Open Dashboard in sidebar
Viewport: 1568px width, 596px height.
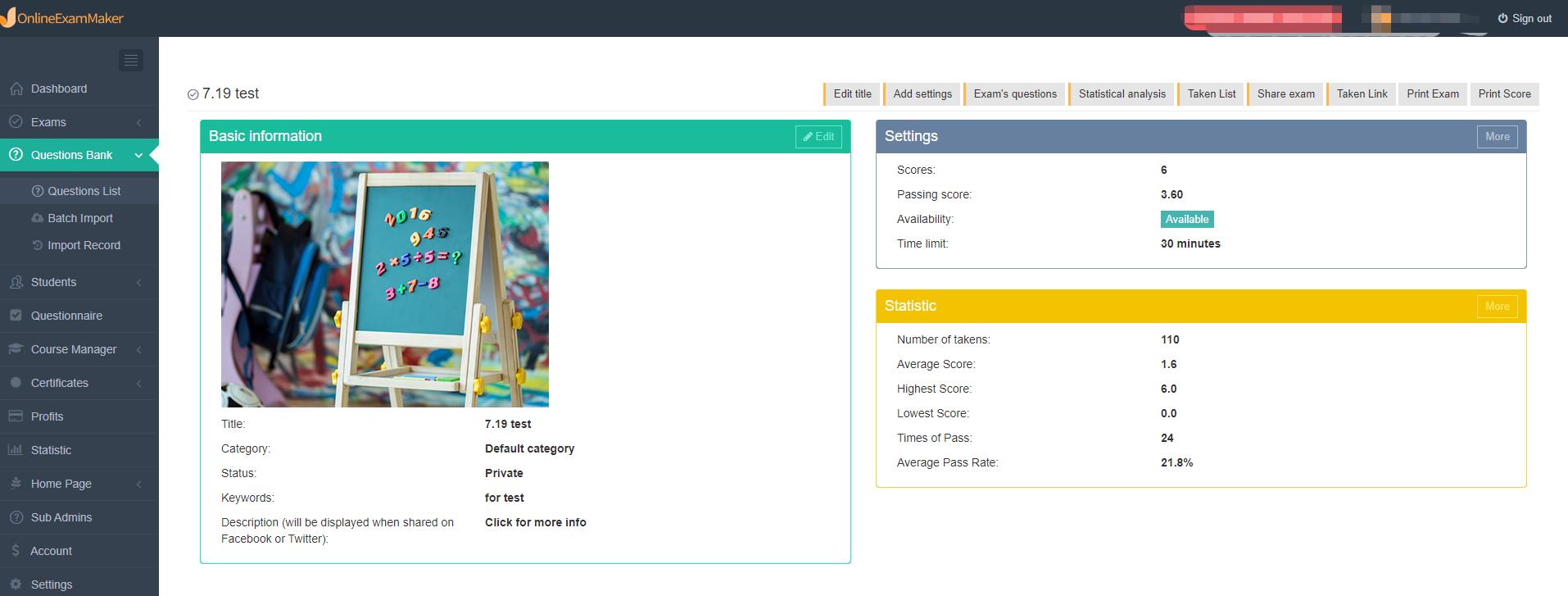tap(79, 89)
